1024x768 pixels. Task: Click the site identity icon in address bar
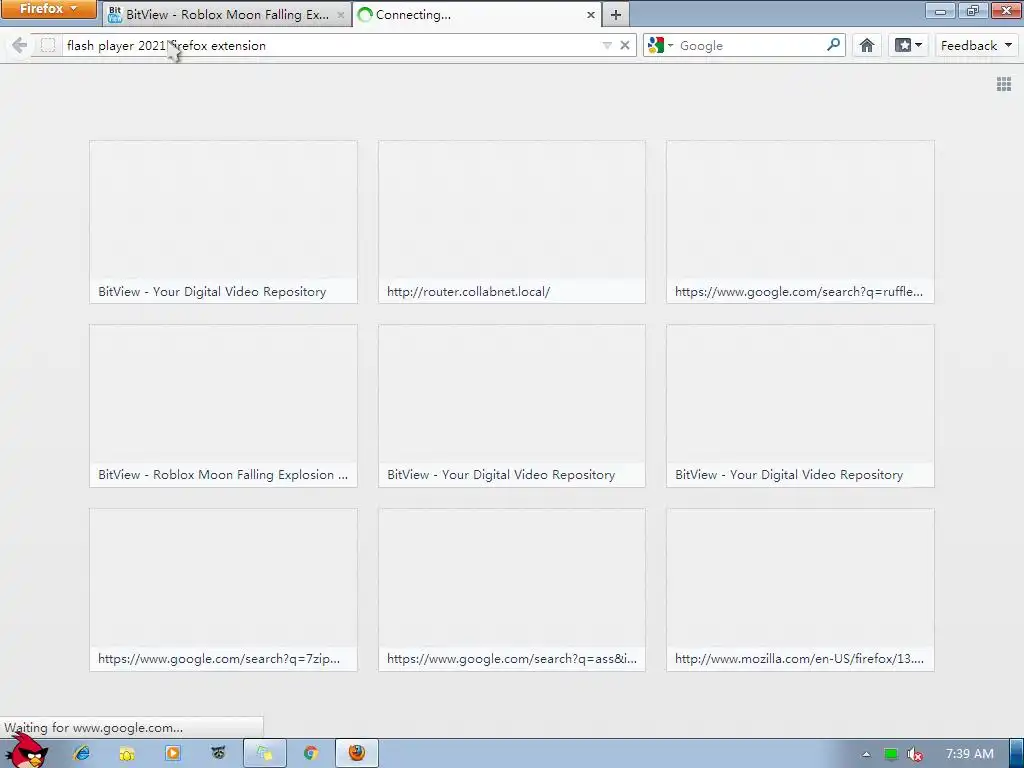coord(48,45)
